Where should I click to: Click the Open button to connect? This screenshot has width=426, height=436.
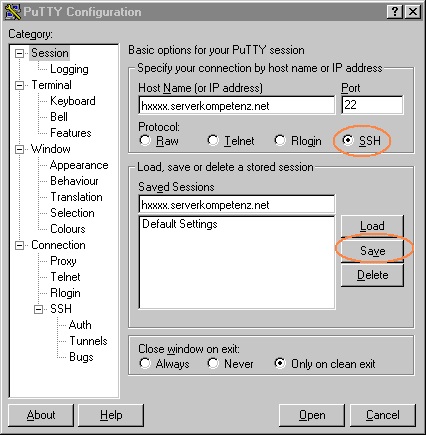tap(312, 415)
